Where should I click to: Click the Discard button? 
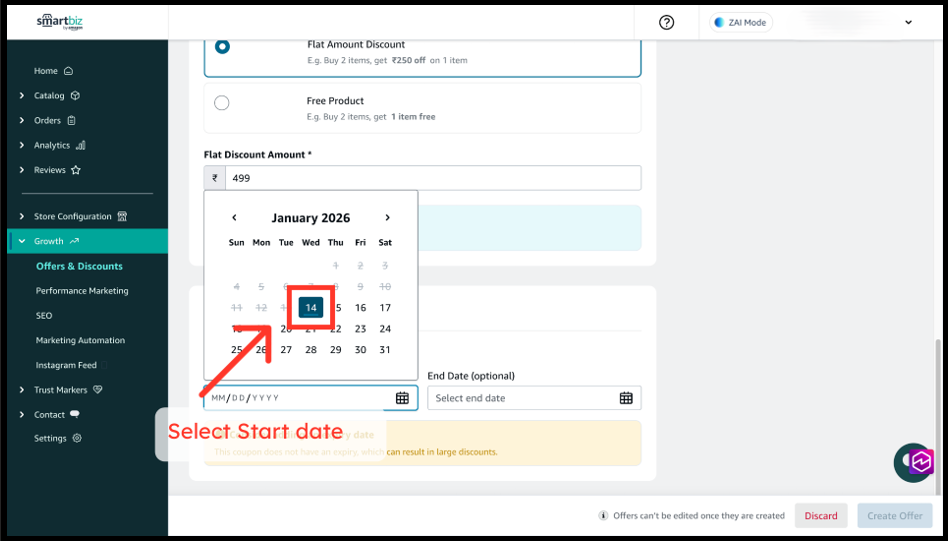[x=821, y=516]
